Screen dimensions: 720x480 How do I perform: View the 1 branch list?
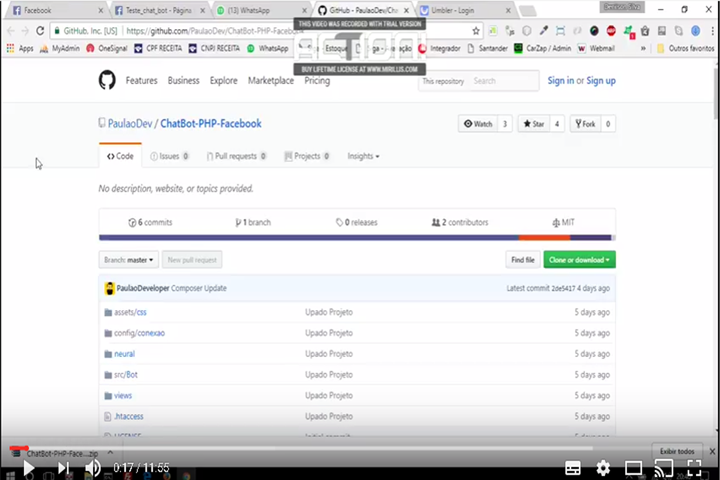point(253,222)
